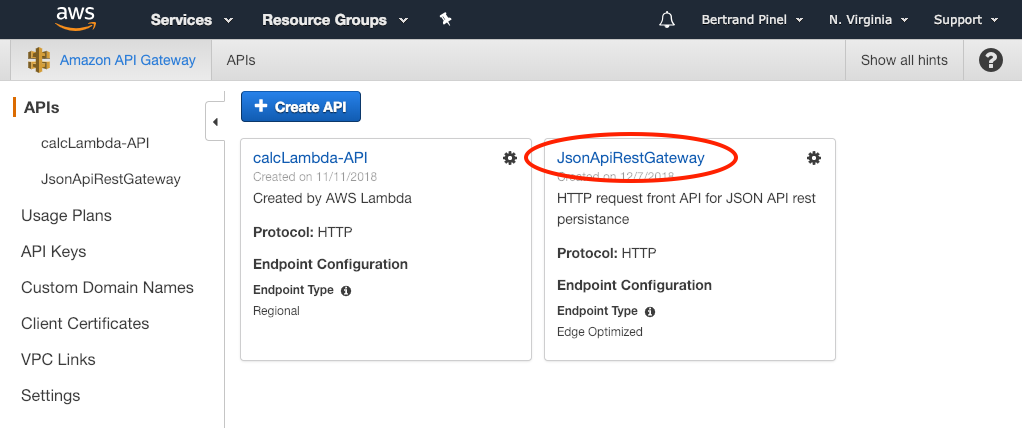Click Endpoint Type info icon on JsonApiRestGateway card
Screen dimensions: 1022x428
click(650, 312)
